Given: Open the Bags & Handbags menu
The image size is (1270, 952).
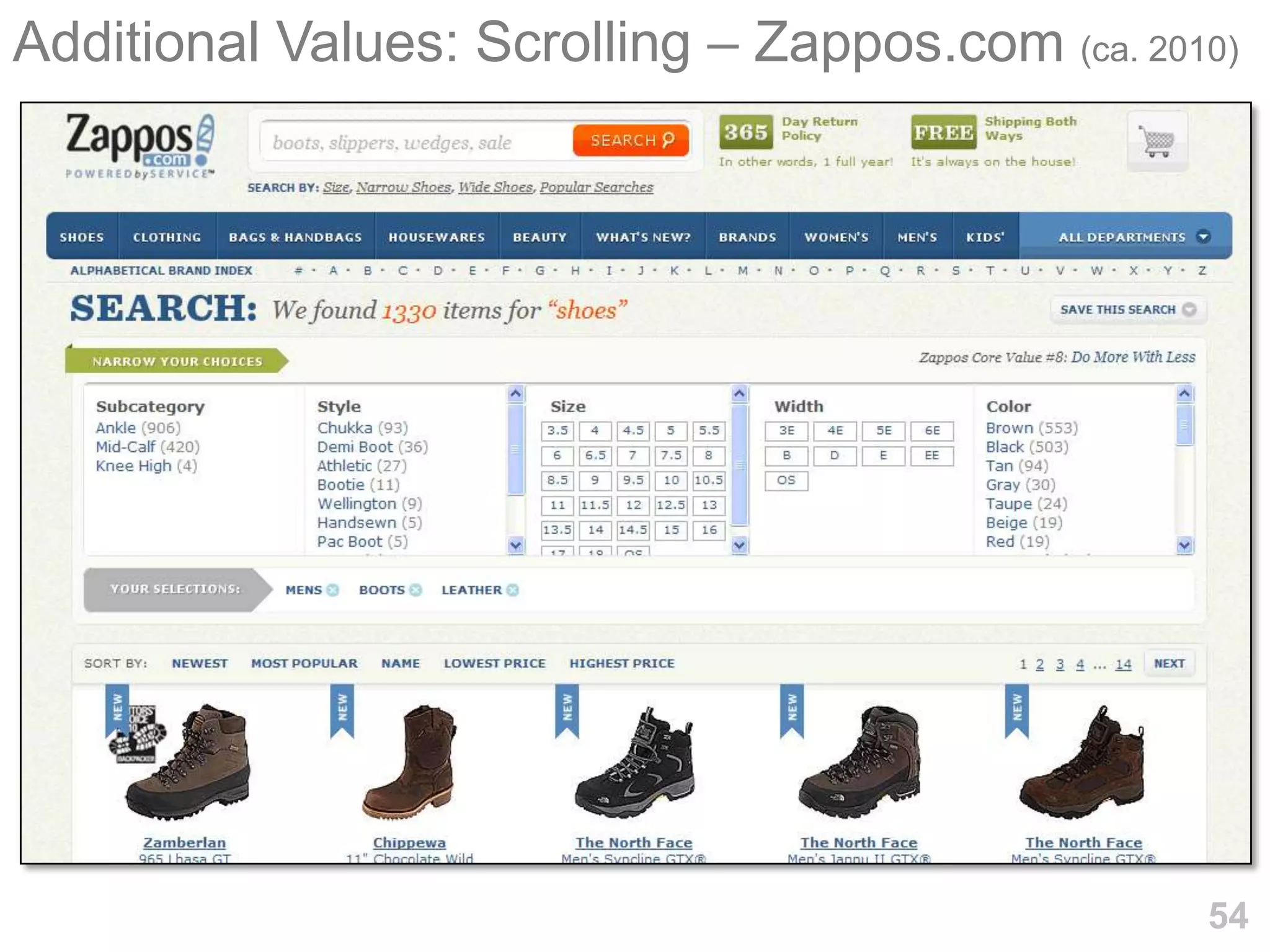Looking at the screenshot, I should tap(295, 237).
